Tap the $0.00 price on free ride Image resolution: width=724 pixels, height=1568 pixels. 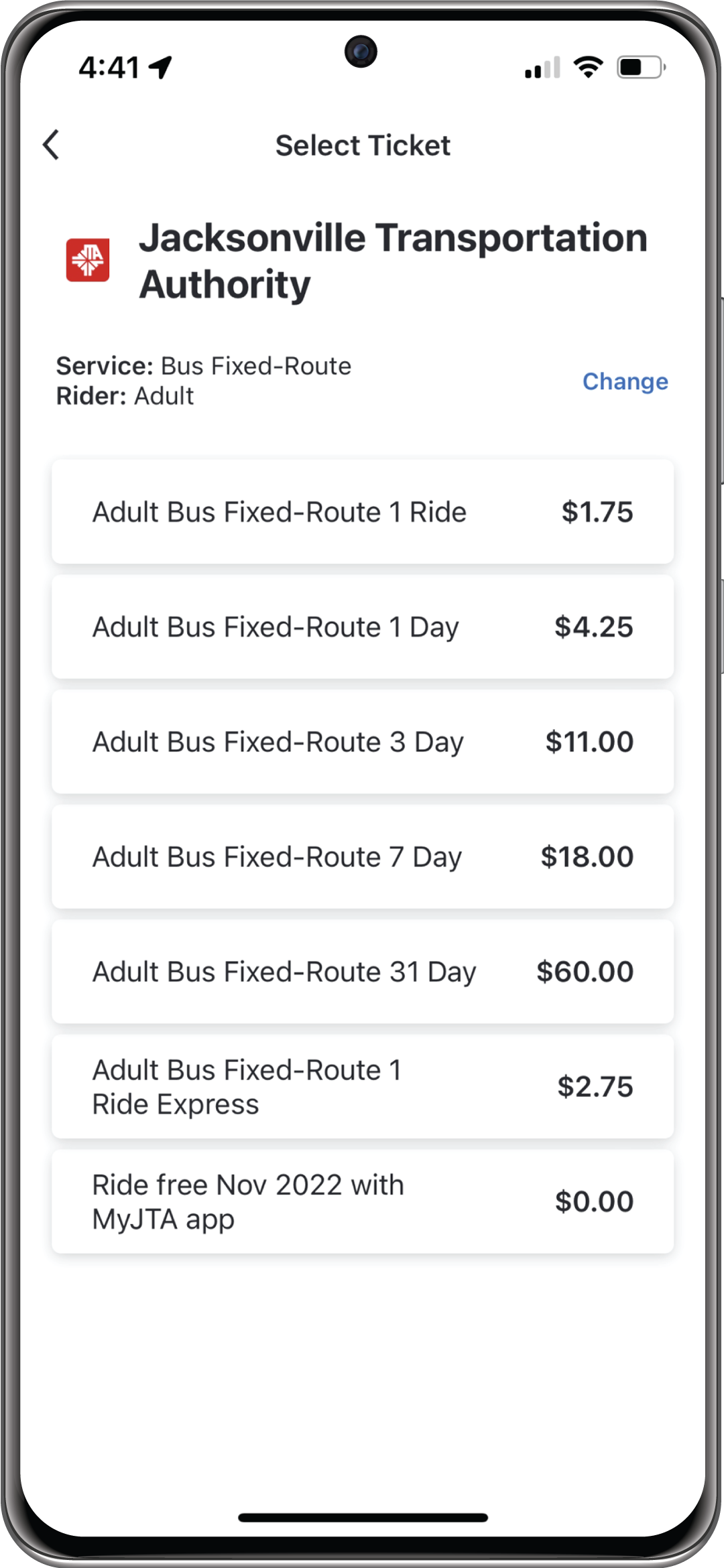point(594,1201)
